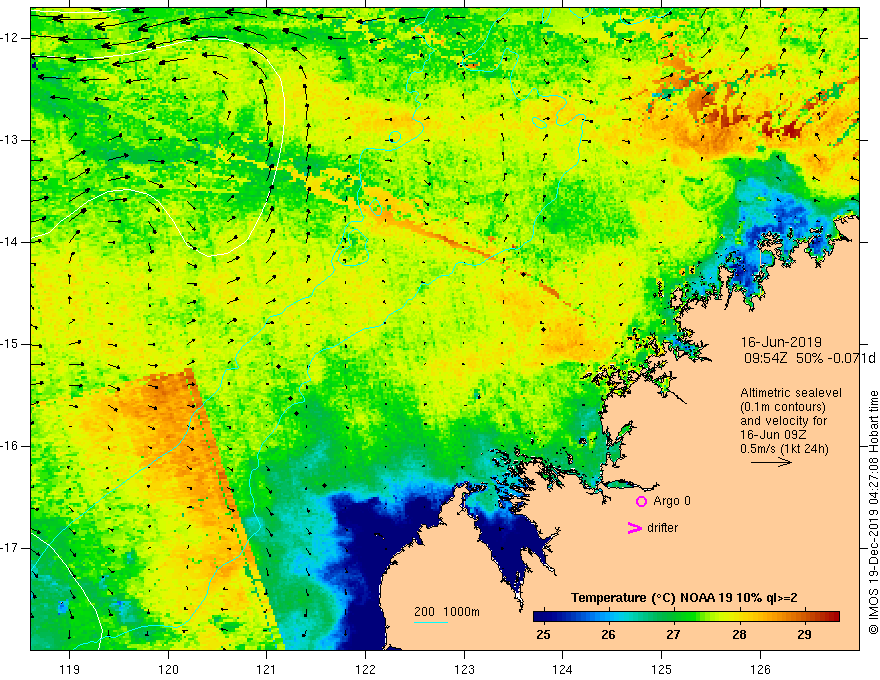Click the temperature color scale bar

(686, 617)
